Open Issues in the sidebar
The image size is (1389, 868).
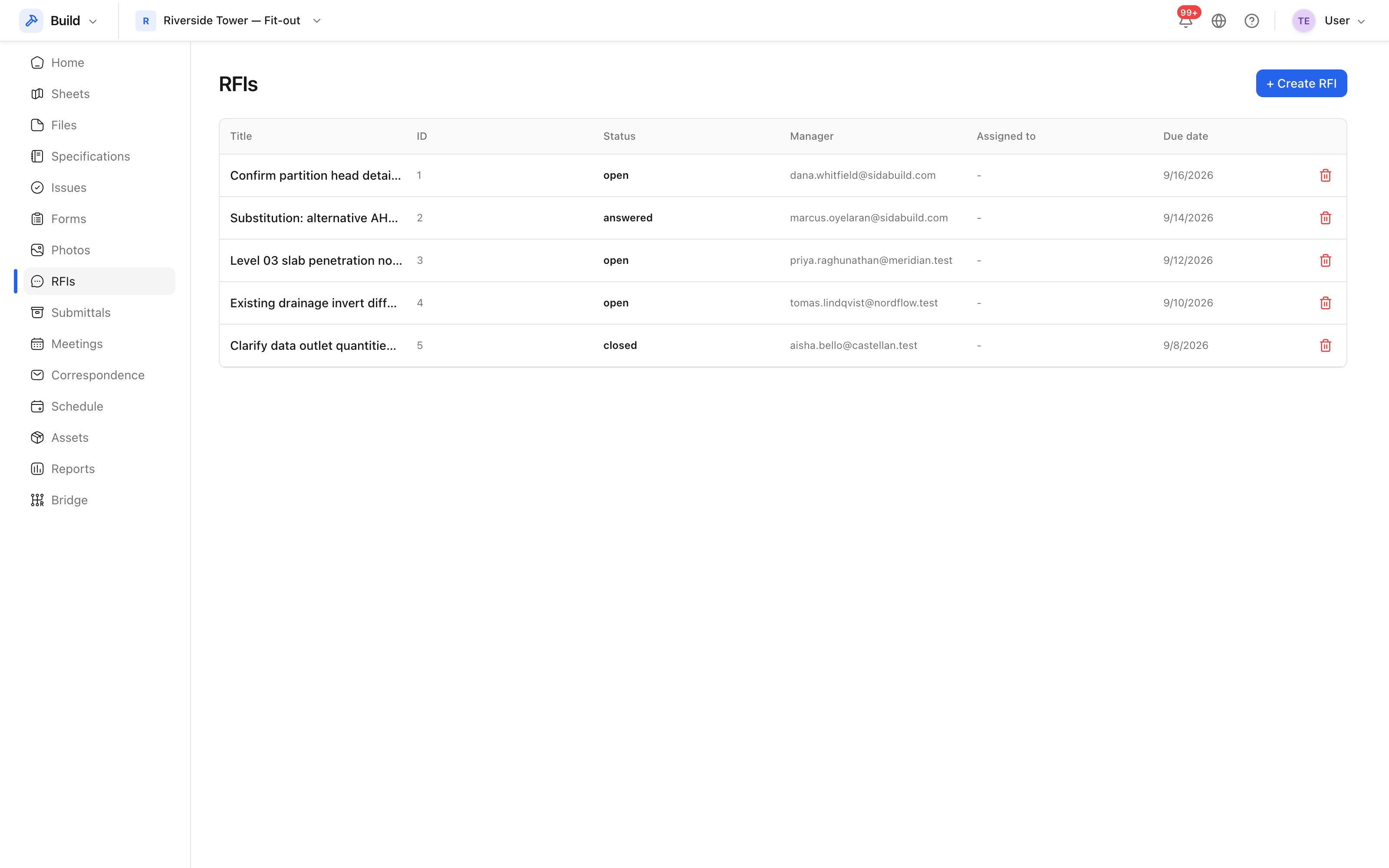point(99,188)
